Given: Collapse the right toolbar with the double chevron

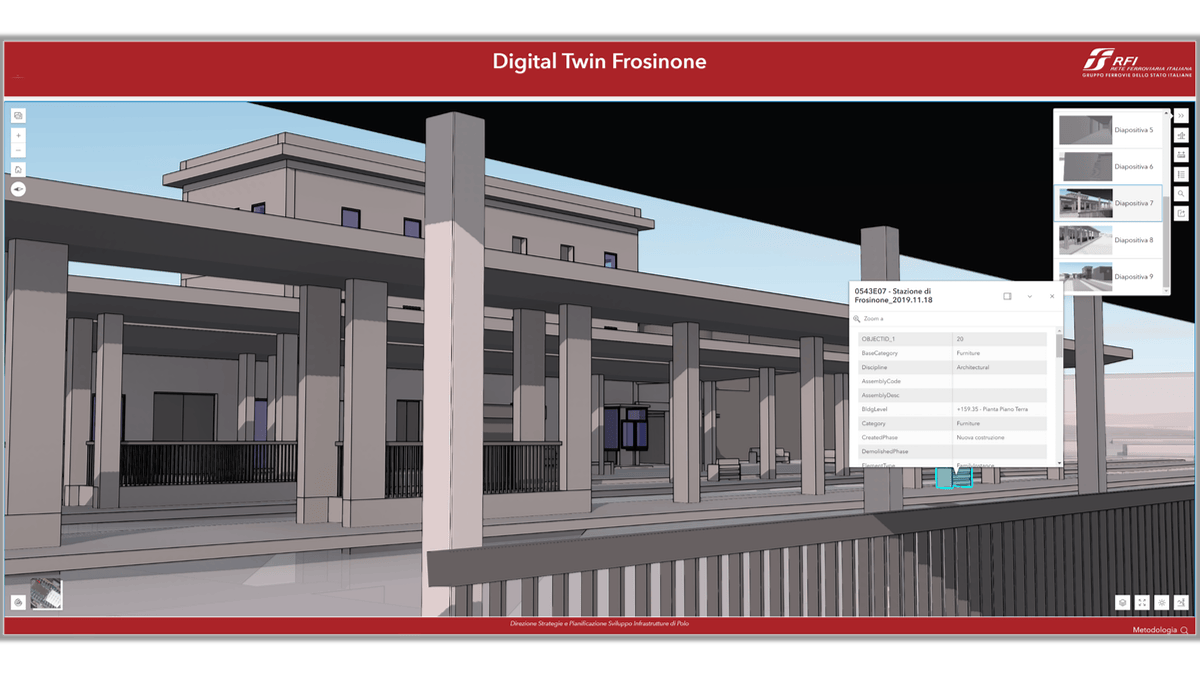Looking at the screenshot, I should [x=1181, y=116].
